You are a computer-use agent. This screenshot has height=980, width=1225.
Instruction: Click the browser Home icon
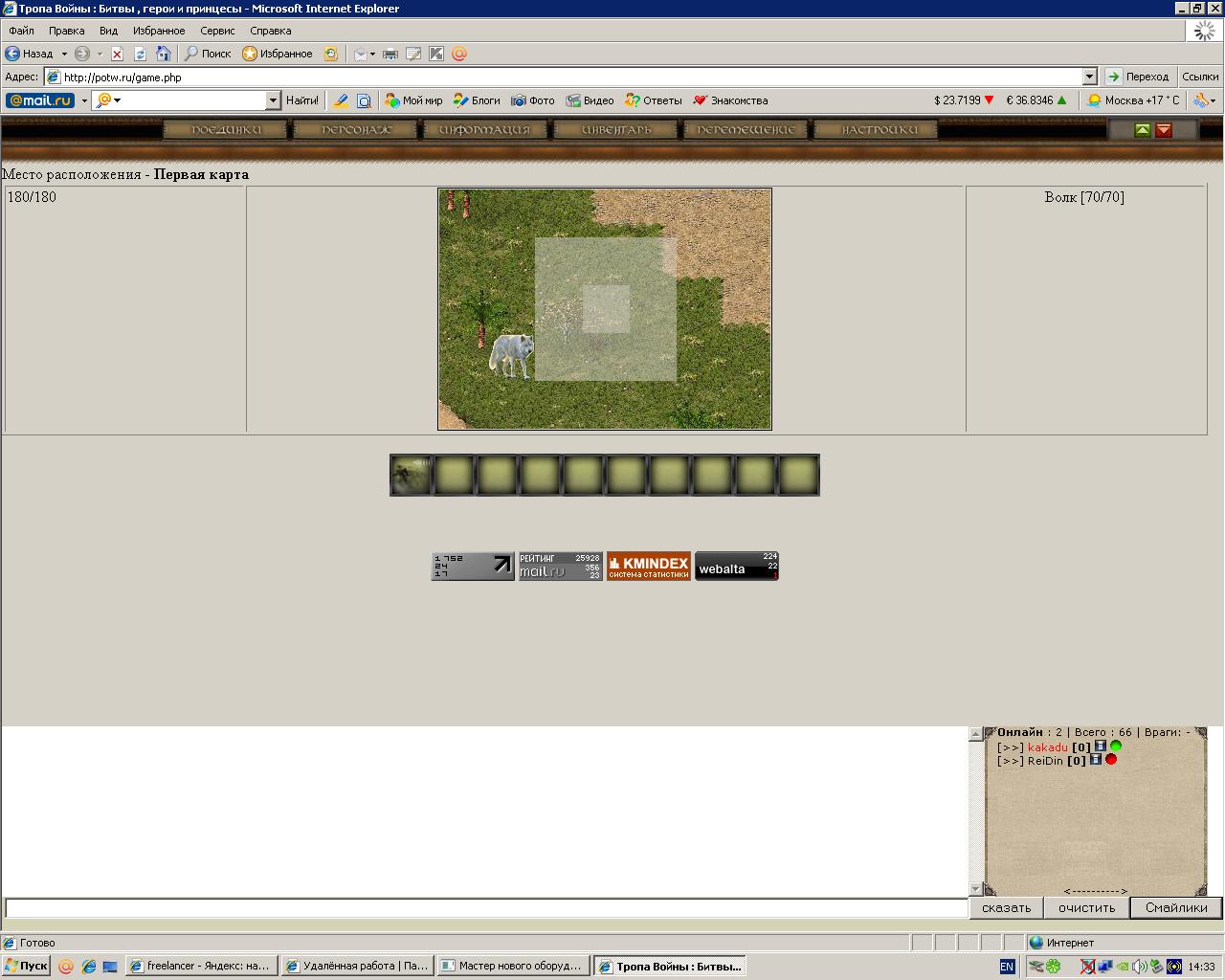pos(163,54)
